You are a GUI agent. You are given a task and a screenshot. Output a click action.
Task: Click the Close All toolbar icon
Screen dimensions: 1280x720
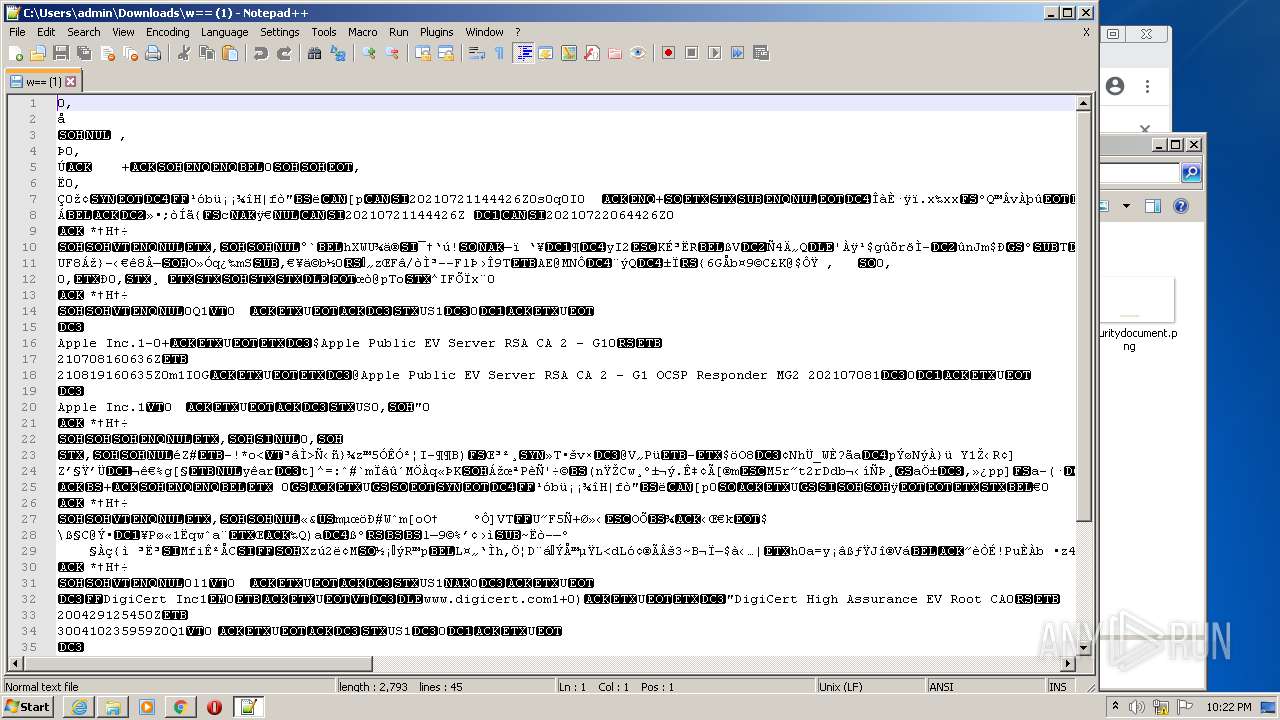pos(130,53)
